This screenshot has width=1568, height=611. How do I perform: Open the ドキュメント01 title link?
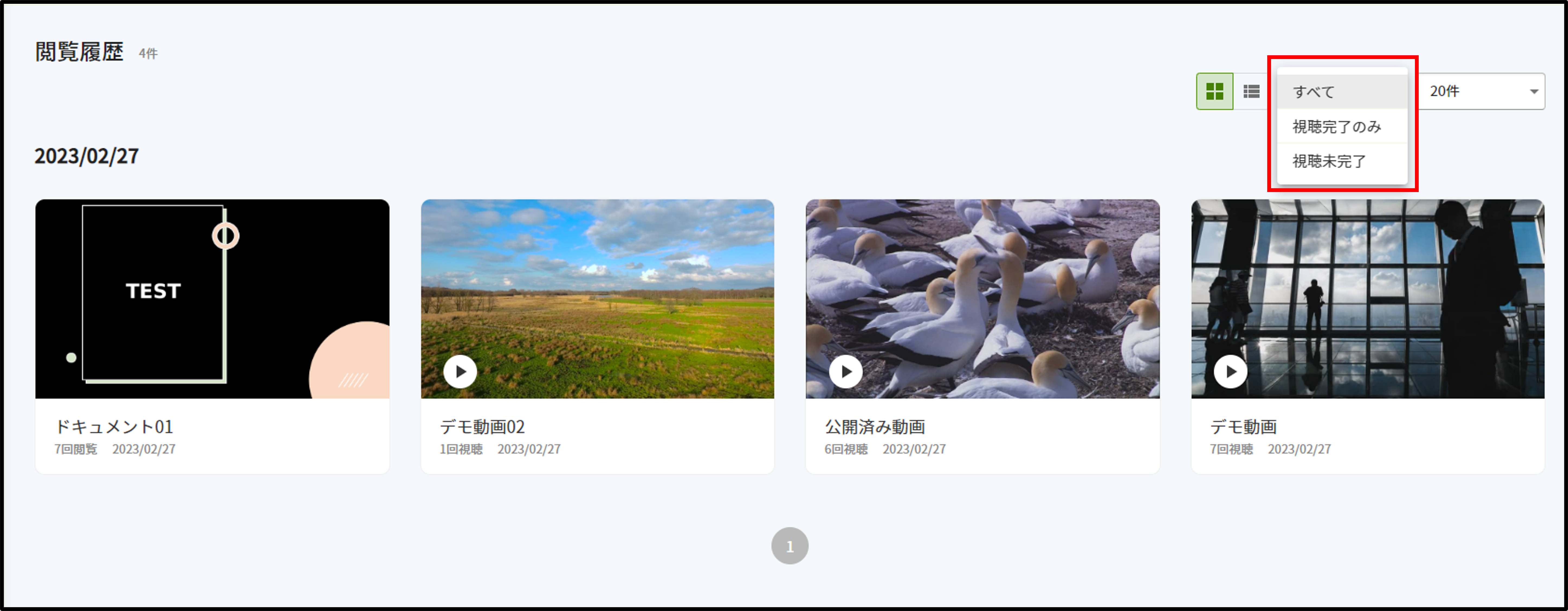coord(114,427)
